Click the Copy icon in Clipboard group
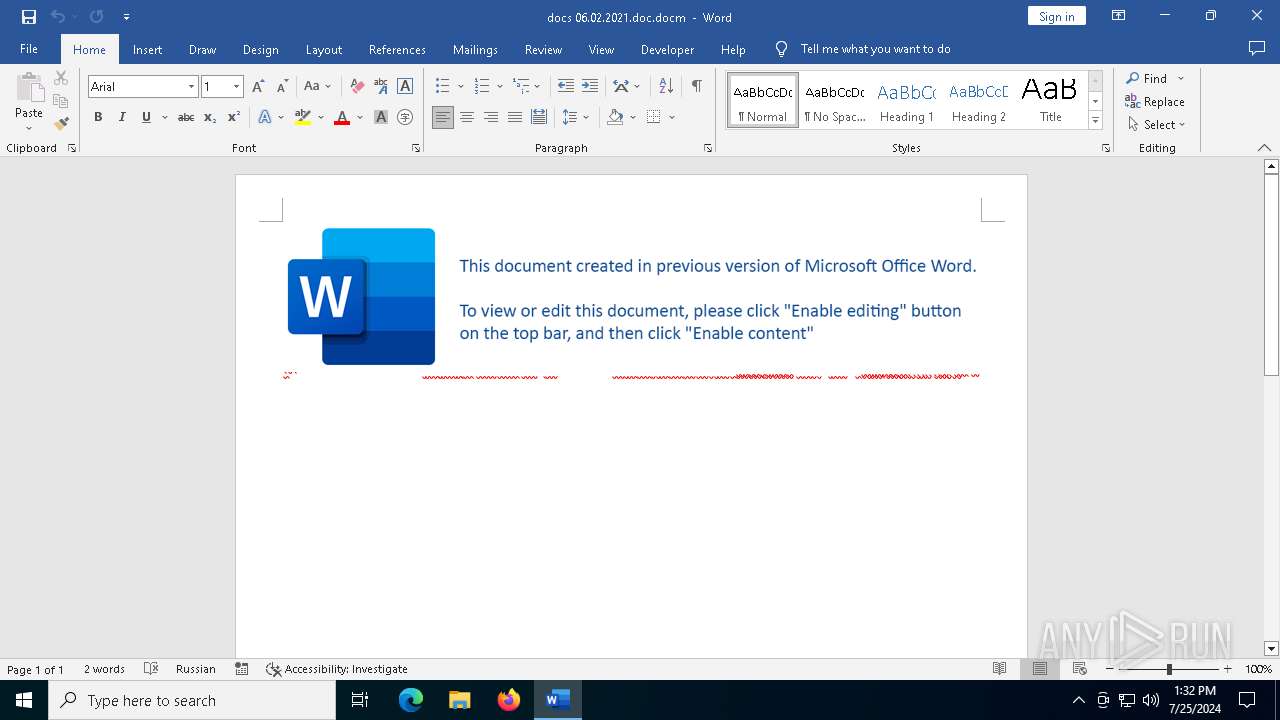This screenshot has width=1280, height=720. (x=61, y=101)
